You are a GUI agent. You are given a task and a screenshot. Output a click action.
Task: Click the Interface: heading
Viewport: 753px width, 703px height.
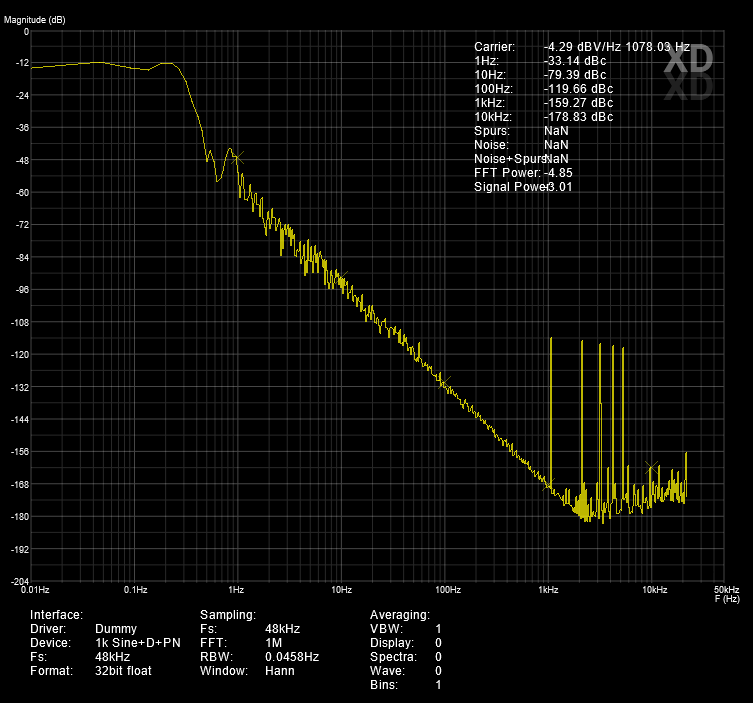[56, 615]
